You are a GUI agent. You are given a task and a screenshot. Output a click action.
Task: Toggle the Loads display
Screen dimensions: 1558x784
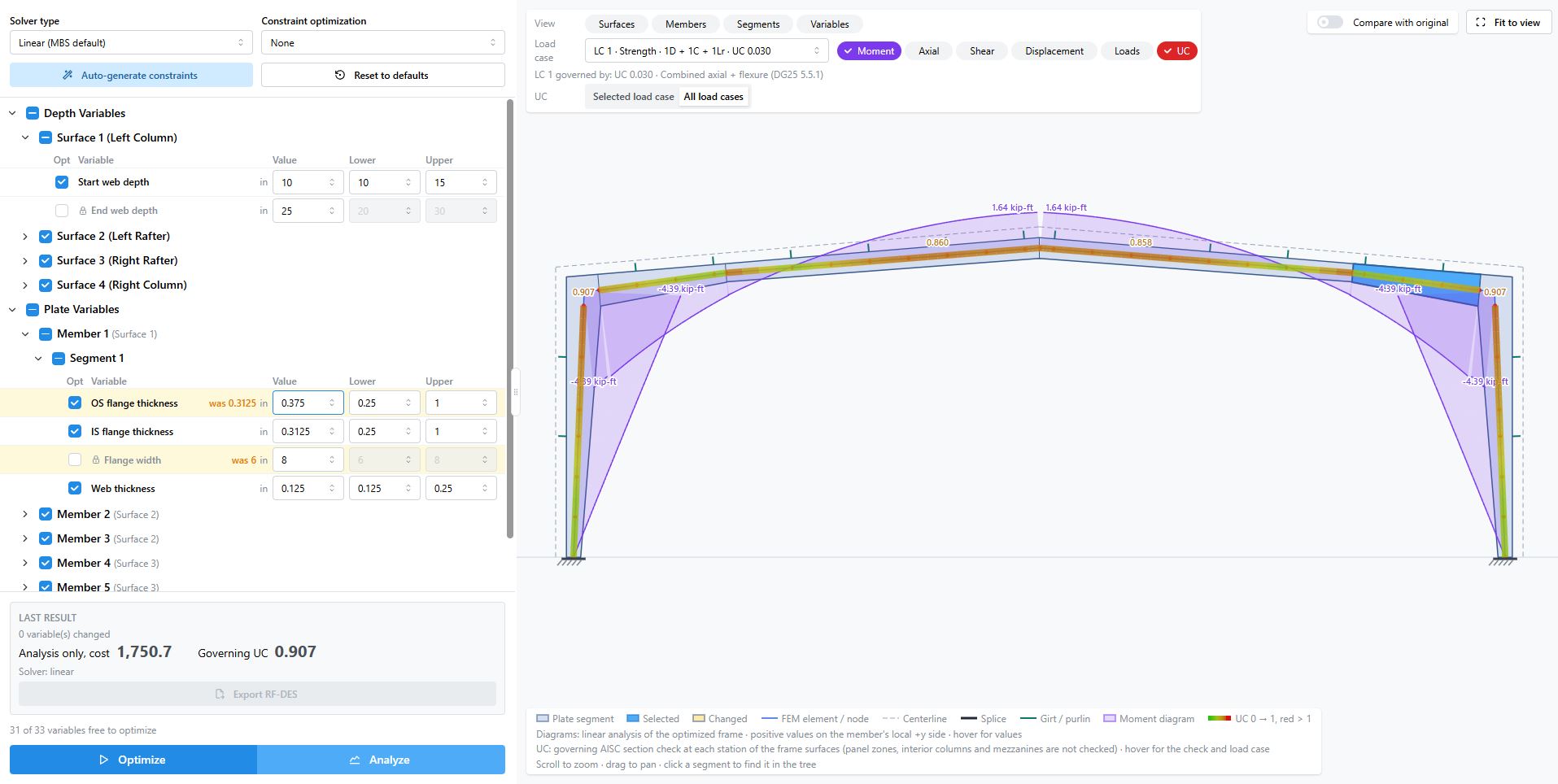(x=1126, y=50)
